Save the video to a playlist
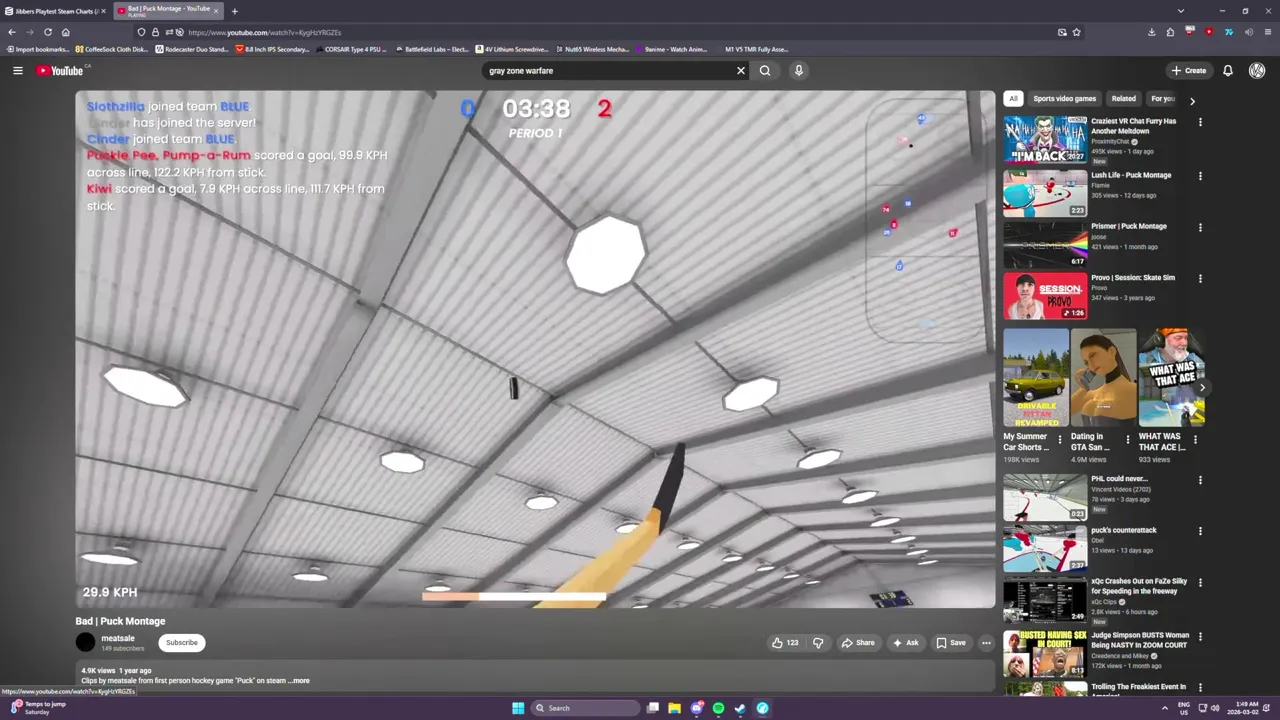Screen dimensions: 1280x720 point(951,643)
